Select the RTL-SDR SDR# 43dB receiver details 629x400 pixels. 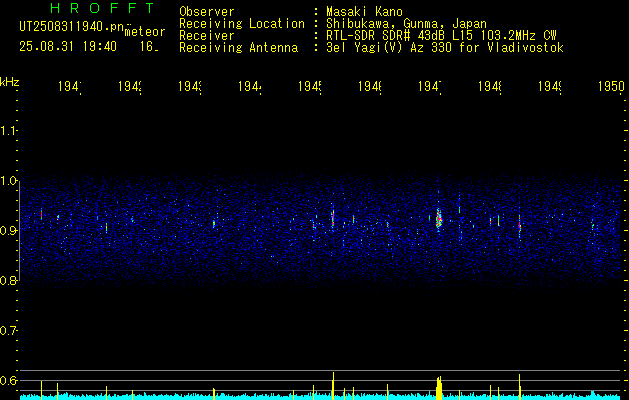click(x=441, y=36)
